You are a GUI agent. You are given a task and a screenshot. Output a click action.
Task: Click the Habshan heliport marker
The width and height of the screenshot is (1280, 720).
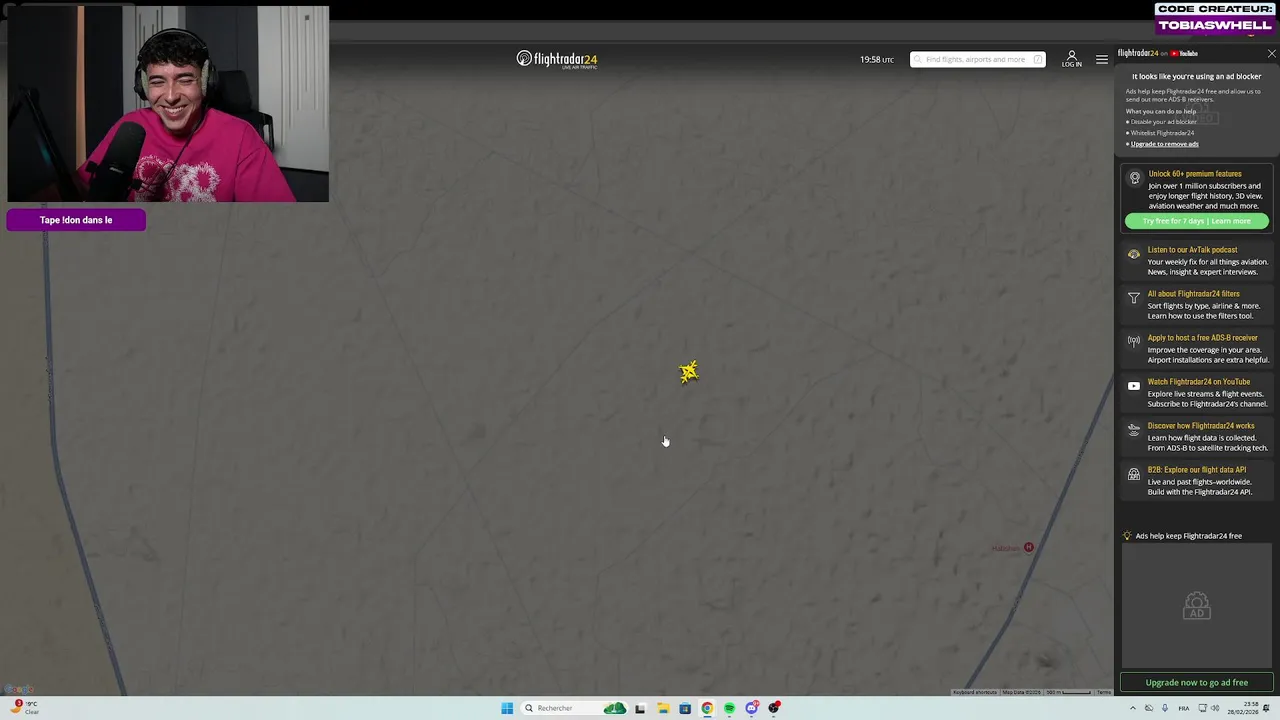click(1028, 547)
